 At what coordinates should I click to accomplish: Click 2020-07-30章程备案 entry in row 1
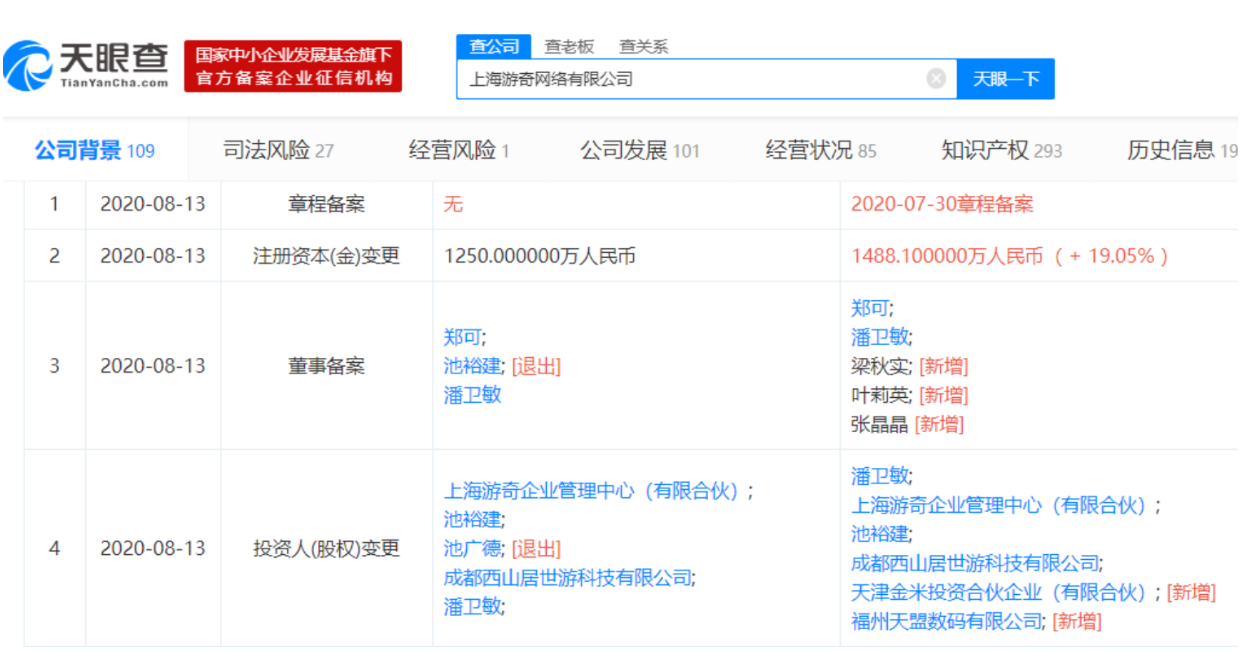click(x=941, y=205)
